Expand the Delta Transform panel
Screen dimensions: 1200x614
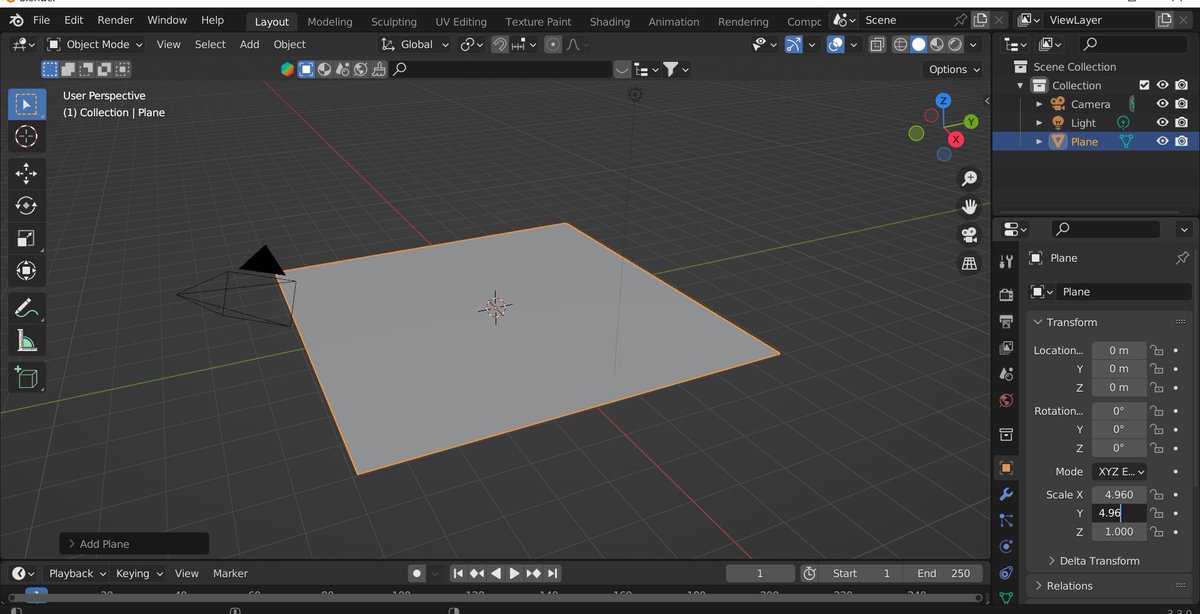click(x=1098, y=561)
